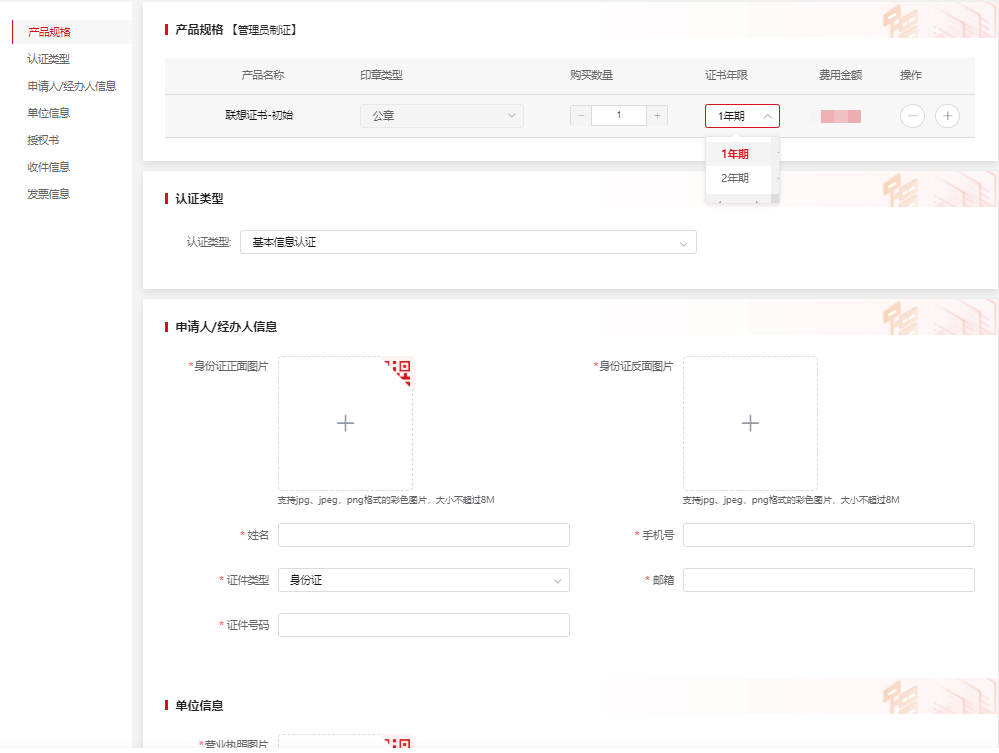The height and width of the screenshot is (753, 999).
Task: Go to 认证类型 in sidebar
Action: click(49, 59)
